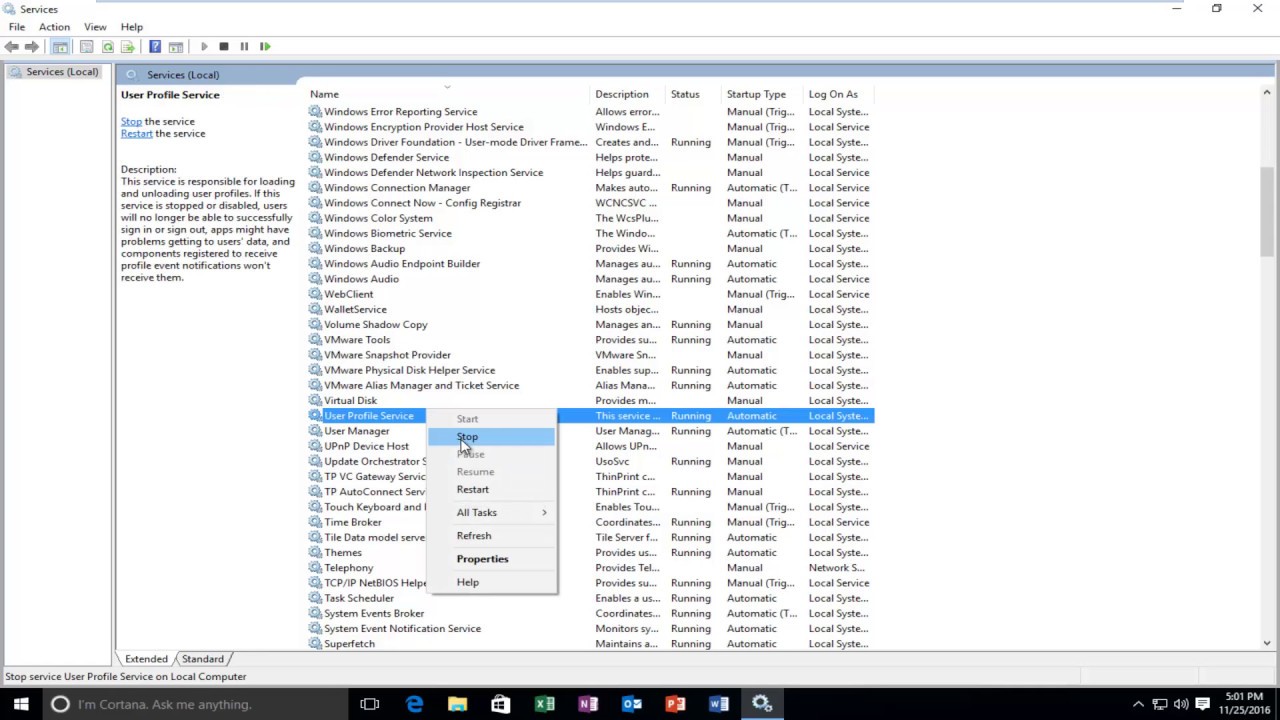
Task: Launch Microsoft Edge from the taskbar
Action: (414, 704)
